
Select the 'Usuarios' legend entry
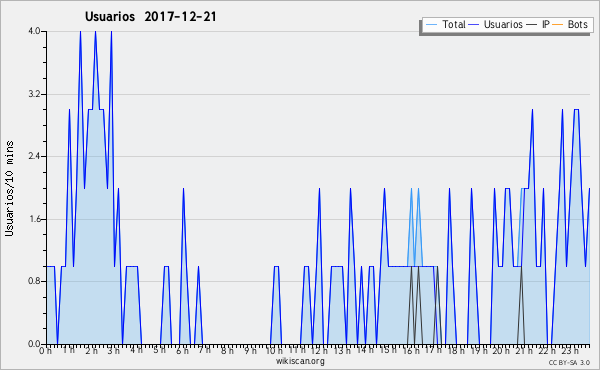point(503,24)
